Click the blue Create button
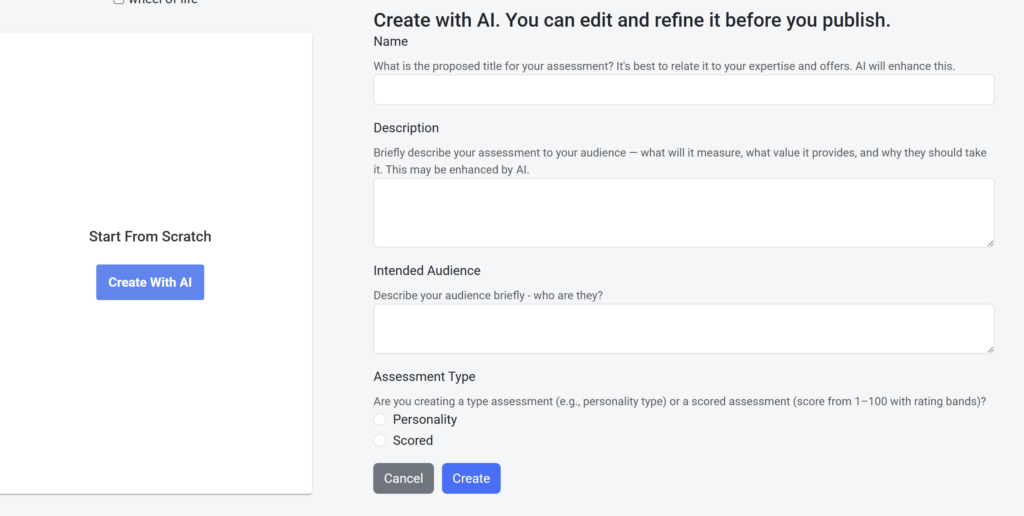This screenshot has width=1024, height=516. (x=471, y=478)
